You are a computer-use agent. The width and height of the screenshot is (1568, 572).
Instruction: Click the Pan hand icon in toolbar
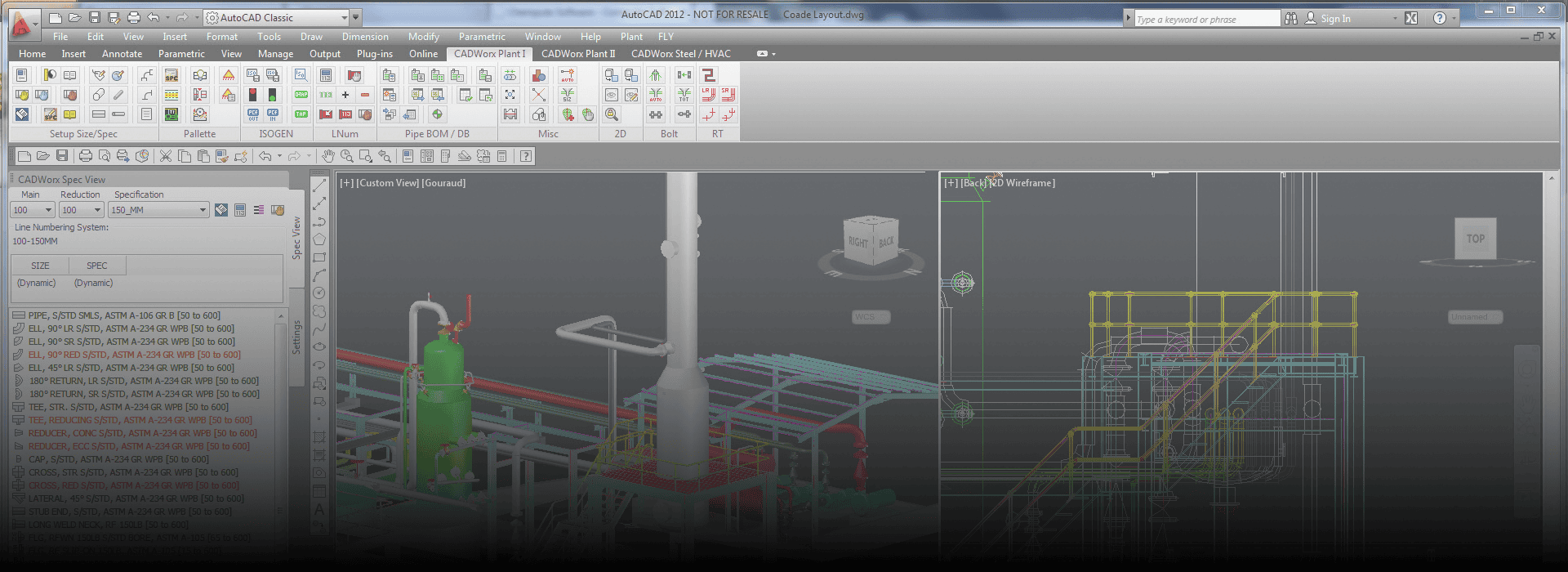[x=327, y=156]
